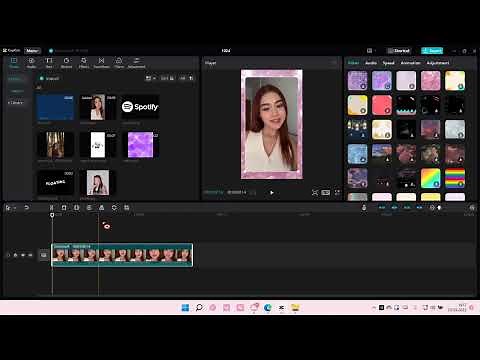Image resolution: width=480 pixels, height=360 pixels.
Task: Open Microsoft Edge from taskbar
Action: [267, 307]
